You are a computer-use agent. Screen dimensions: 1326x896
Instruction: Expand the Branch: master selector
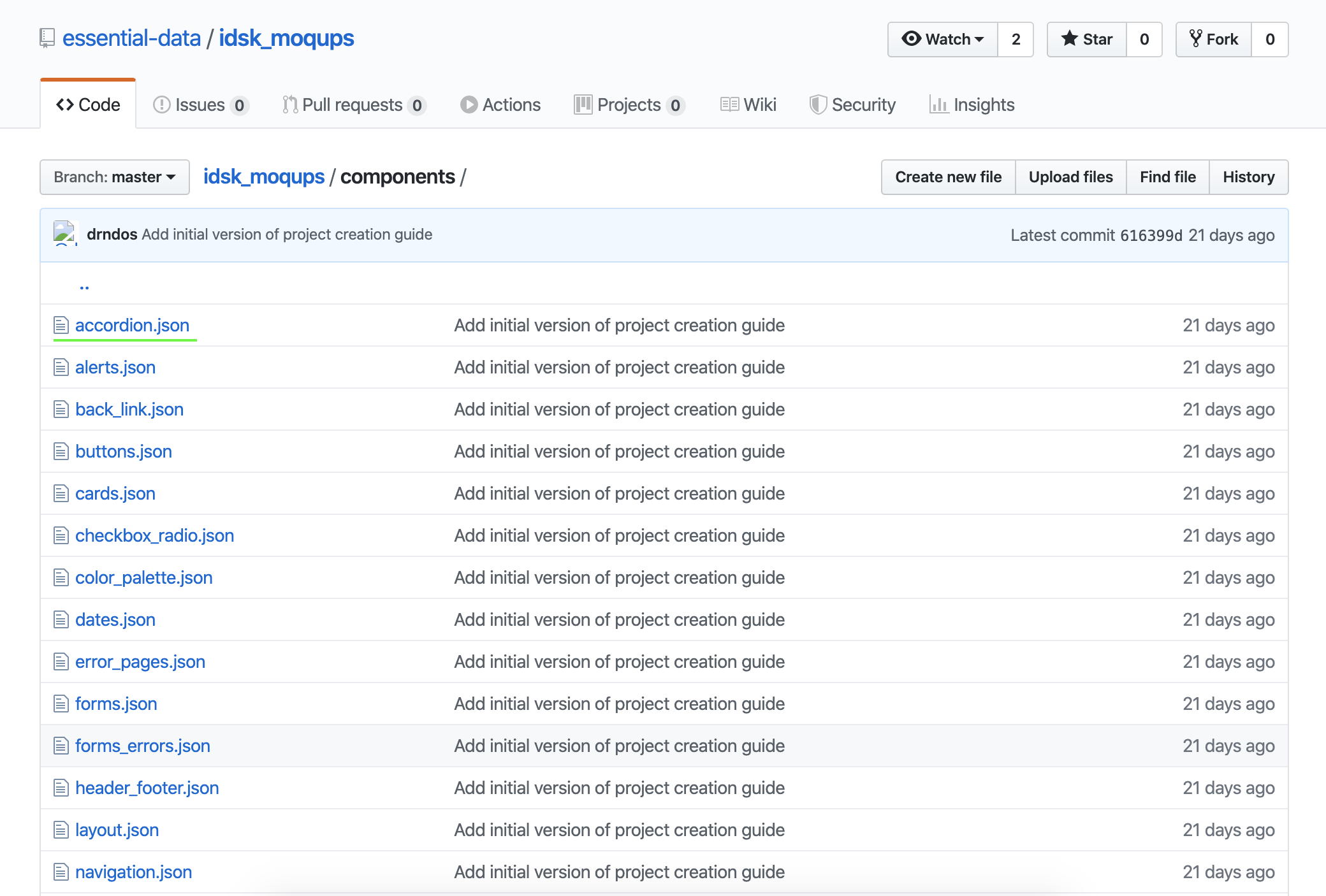point(115,177)
